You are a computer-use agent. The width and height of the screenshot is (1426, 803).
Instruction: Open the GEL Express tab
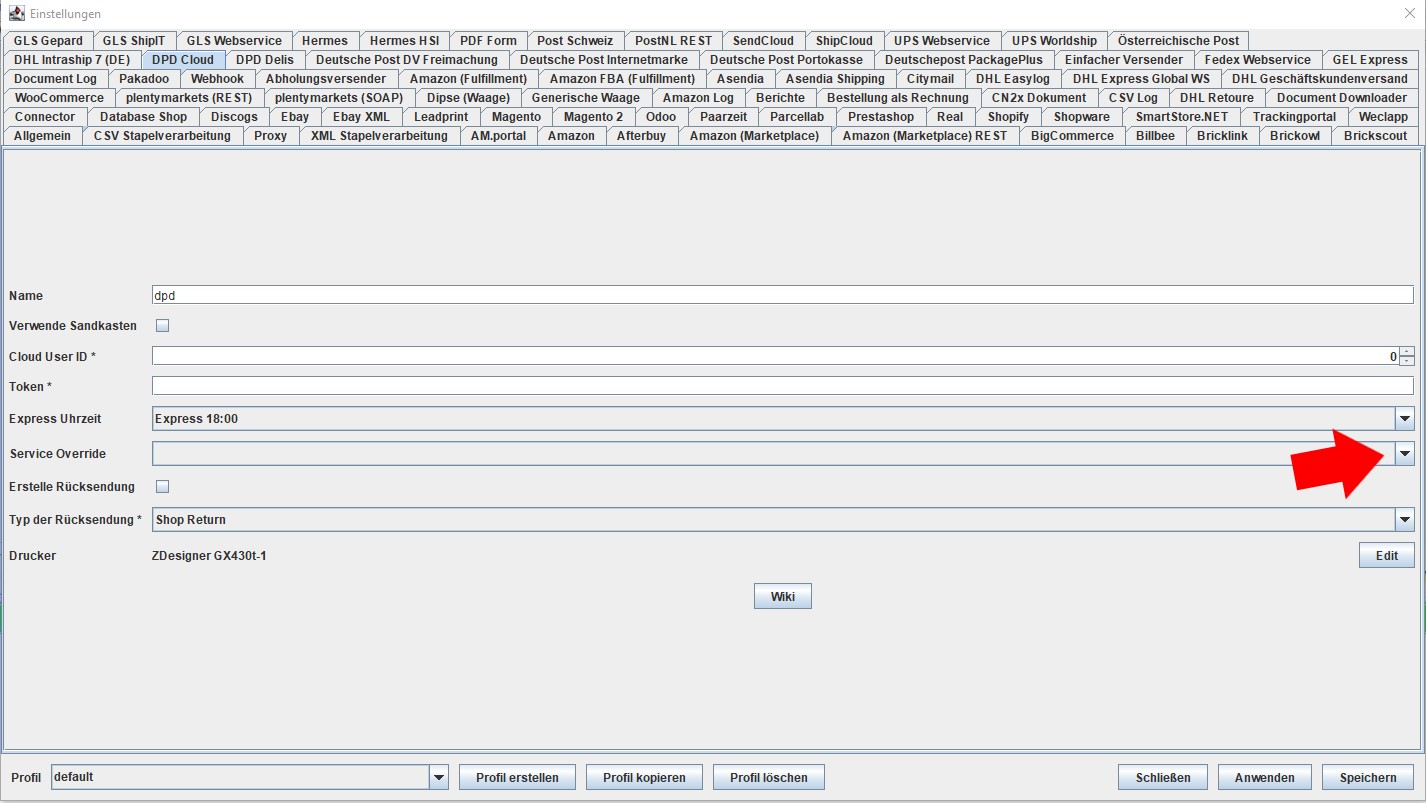[1370, 60]
